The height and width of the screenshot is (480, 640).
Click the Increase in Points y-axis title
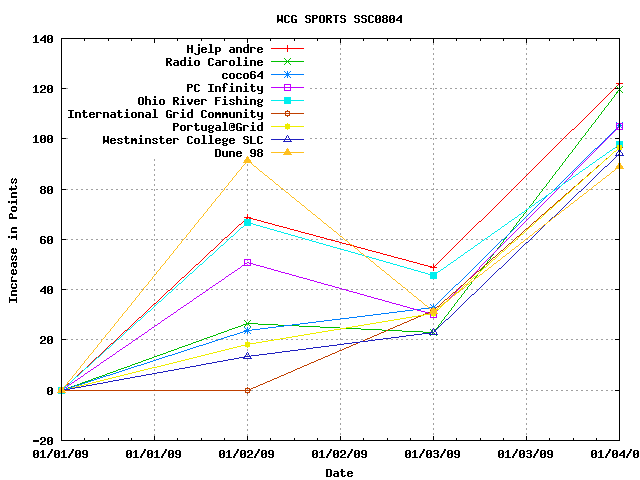[x=14, y=240]
